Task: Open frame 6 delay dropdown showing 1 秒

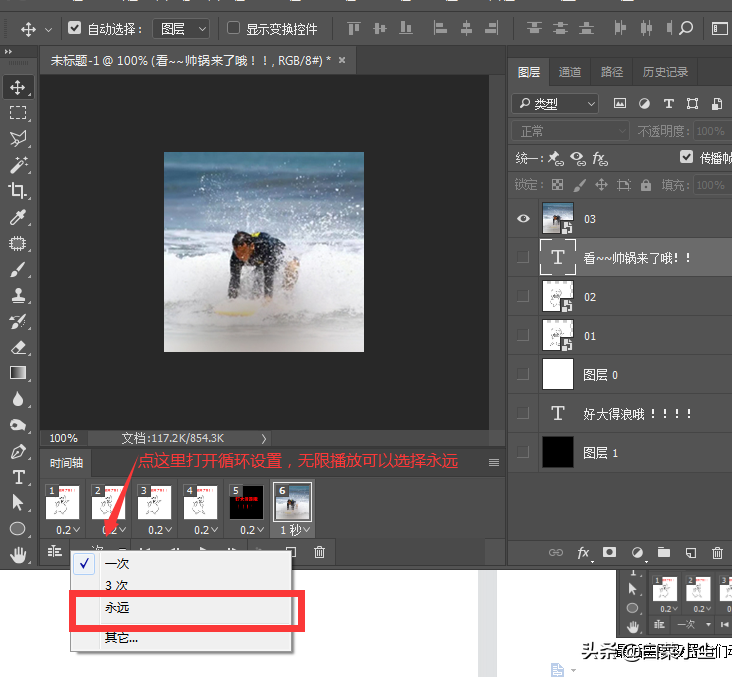Action: click(x=295, y=530)
